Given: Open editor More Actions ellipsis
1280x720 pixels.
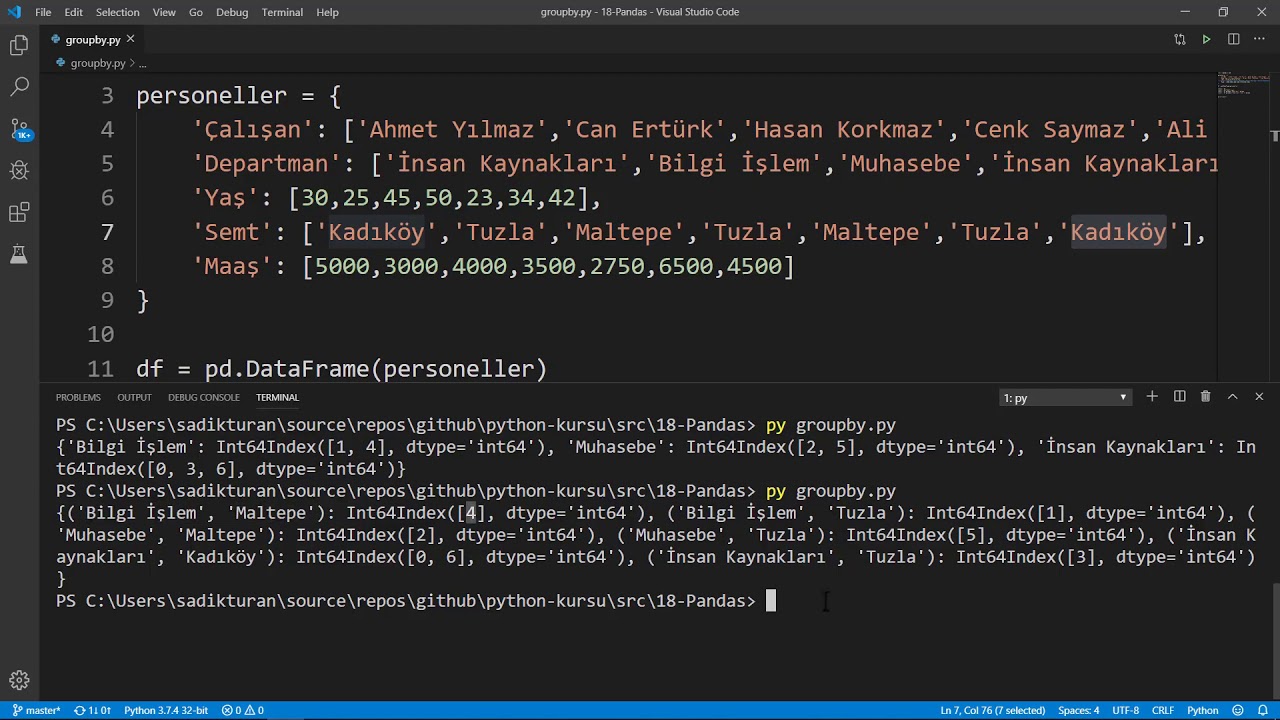Looking at the screenshot, I should [x=1260, y=39].
